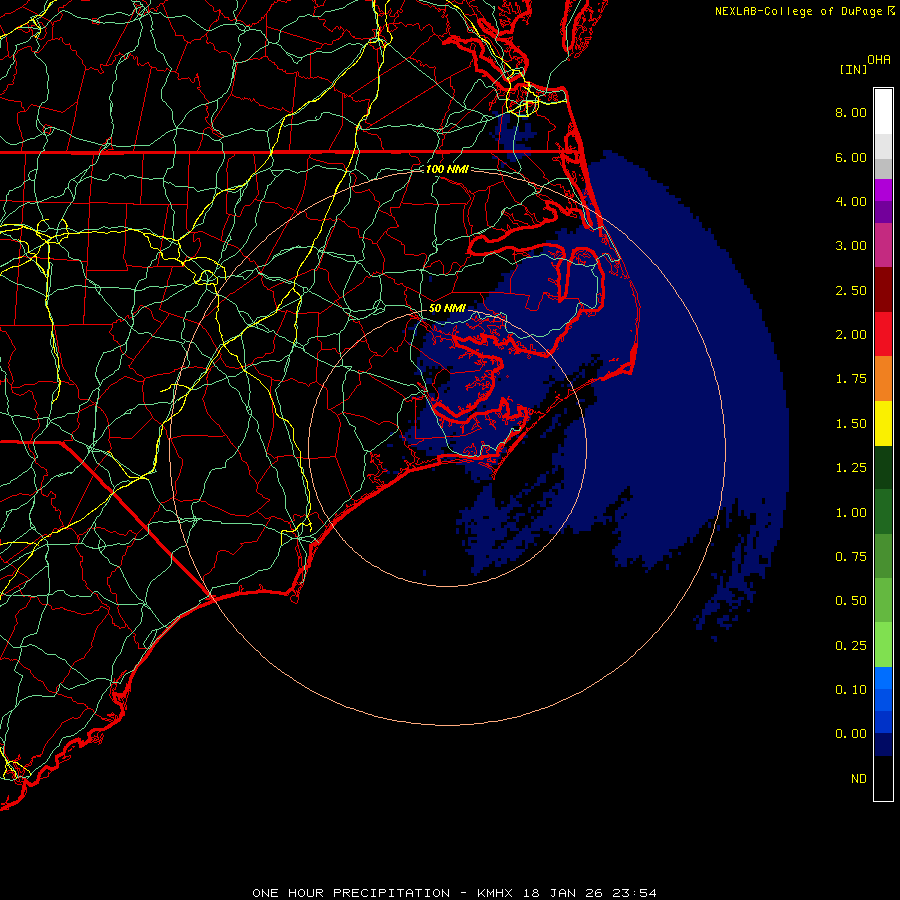The width and height of the screenshot is (900, 900).
Task: Click the [IN] units label
Action: pyautogui.click(x=853, y=69)
